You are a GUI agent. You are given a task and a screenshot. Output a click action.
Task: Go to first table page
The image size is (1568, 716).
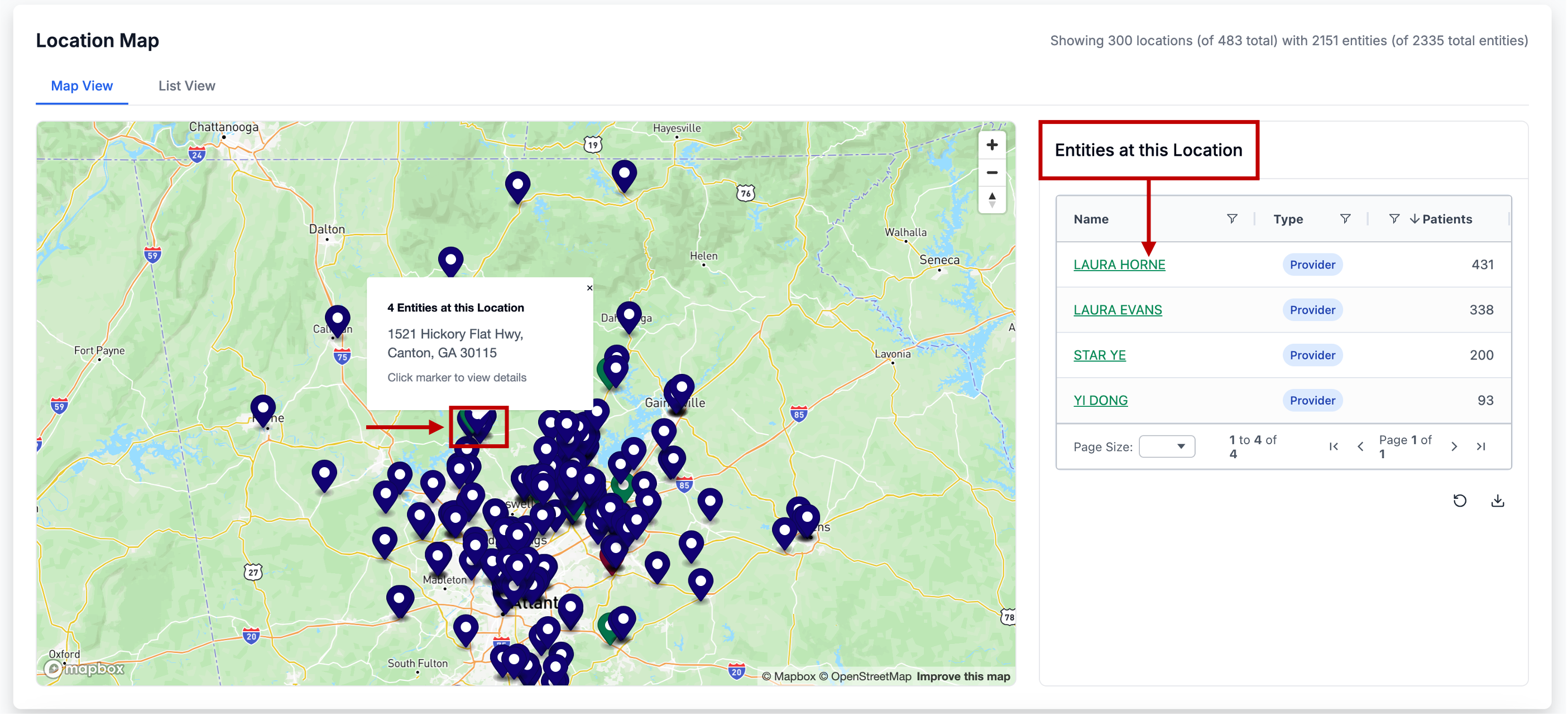tap(1333, 446)
